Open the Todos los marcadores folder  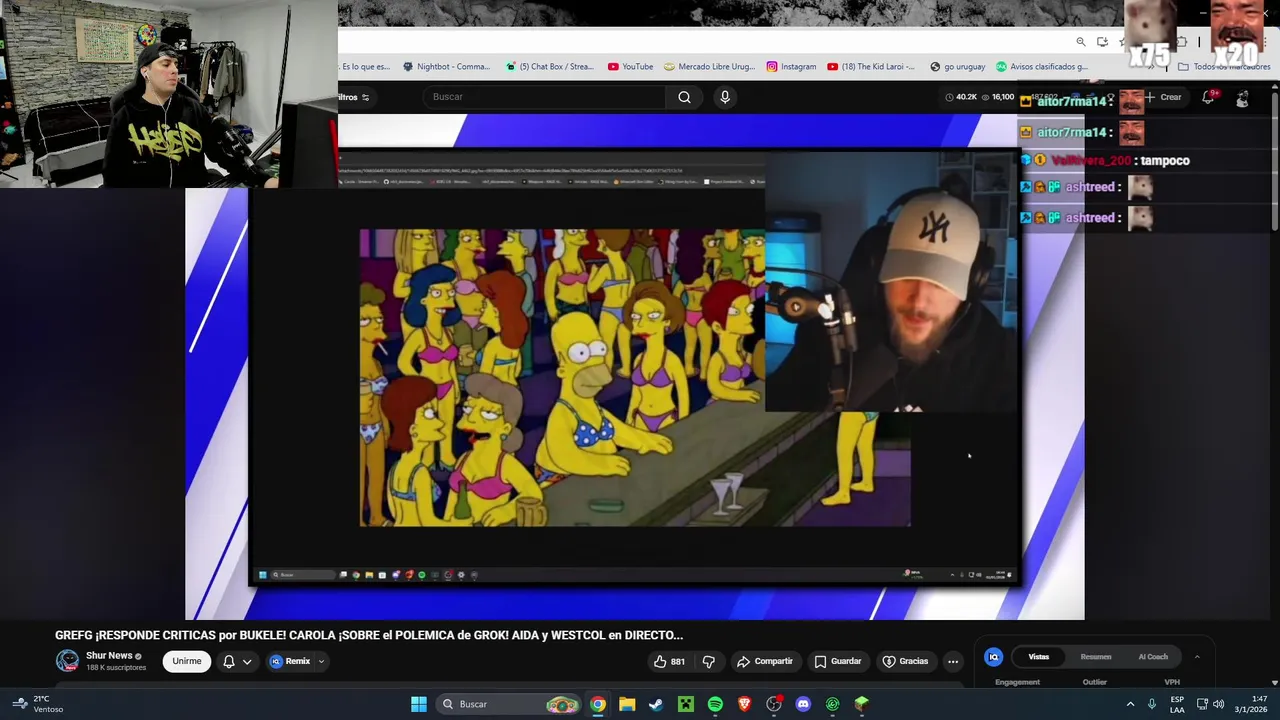pyautogui.click(x=1224, y=67)
